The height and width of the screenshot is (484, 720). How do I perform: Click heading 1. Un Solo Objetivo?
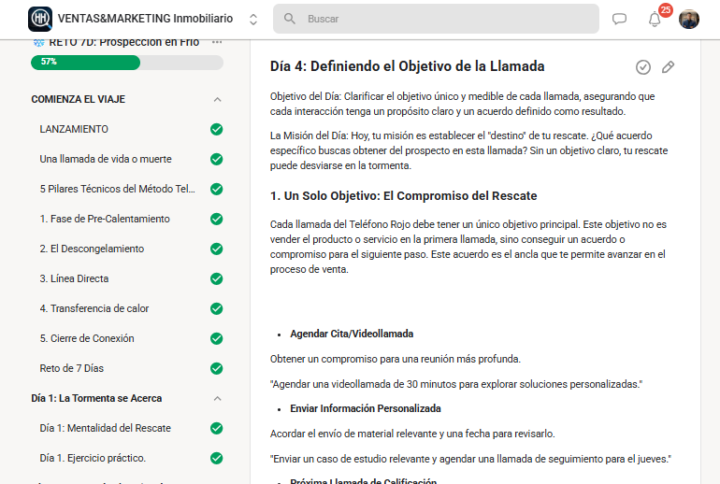(404, 196)
